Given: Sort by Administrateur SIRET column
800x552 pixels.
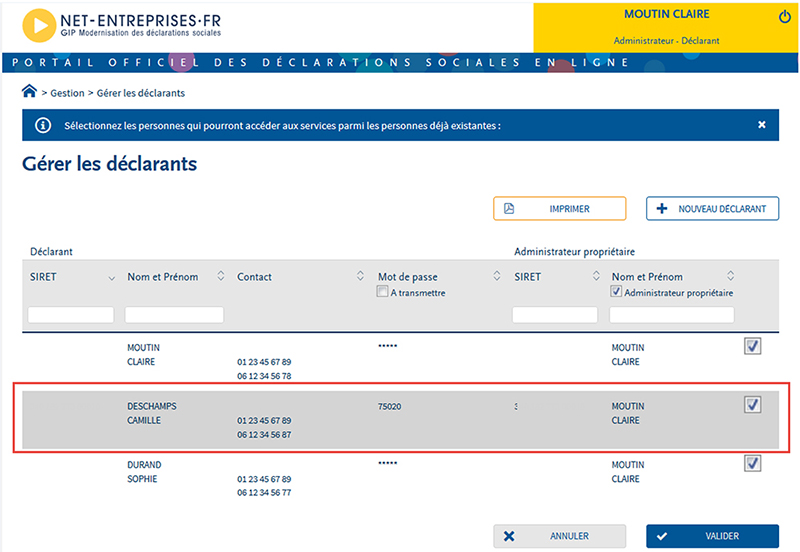Looking at the screenshot, I should 596,276.
